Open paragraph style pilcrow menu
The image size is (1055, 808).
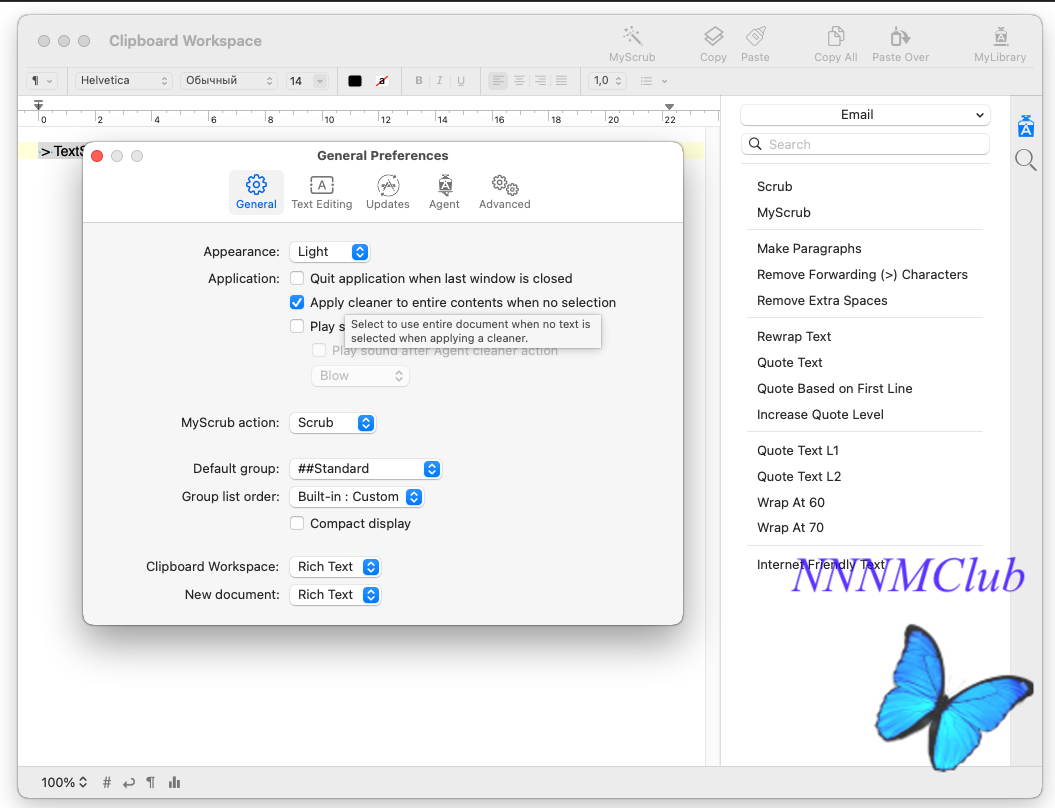[x=42, y=81]
